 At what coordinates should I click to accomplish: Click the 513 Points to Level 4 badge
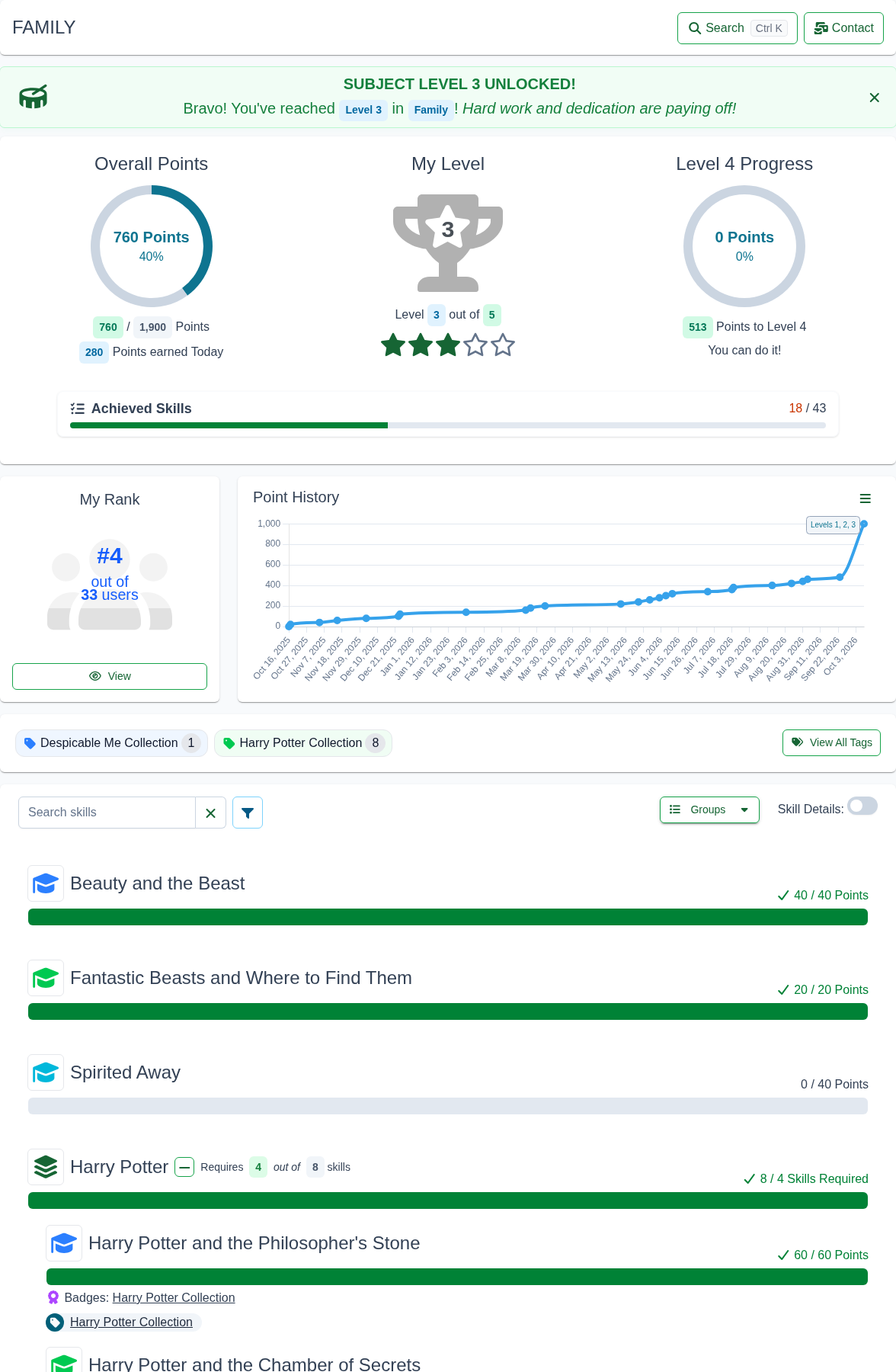point(698,327)
